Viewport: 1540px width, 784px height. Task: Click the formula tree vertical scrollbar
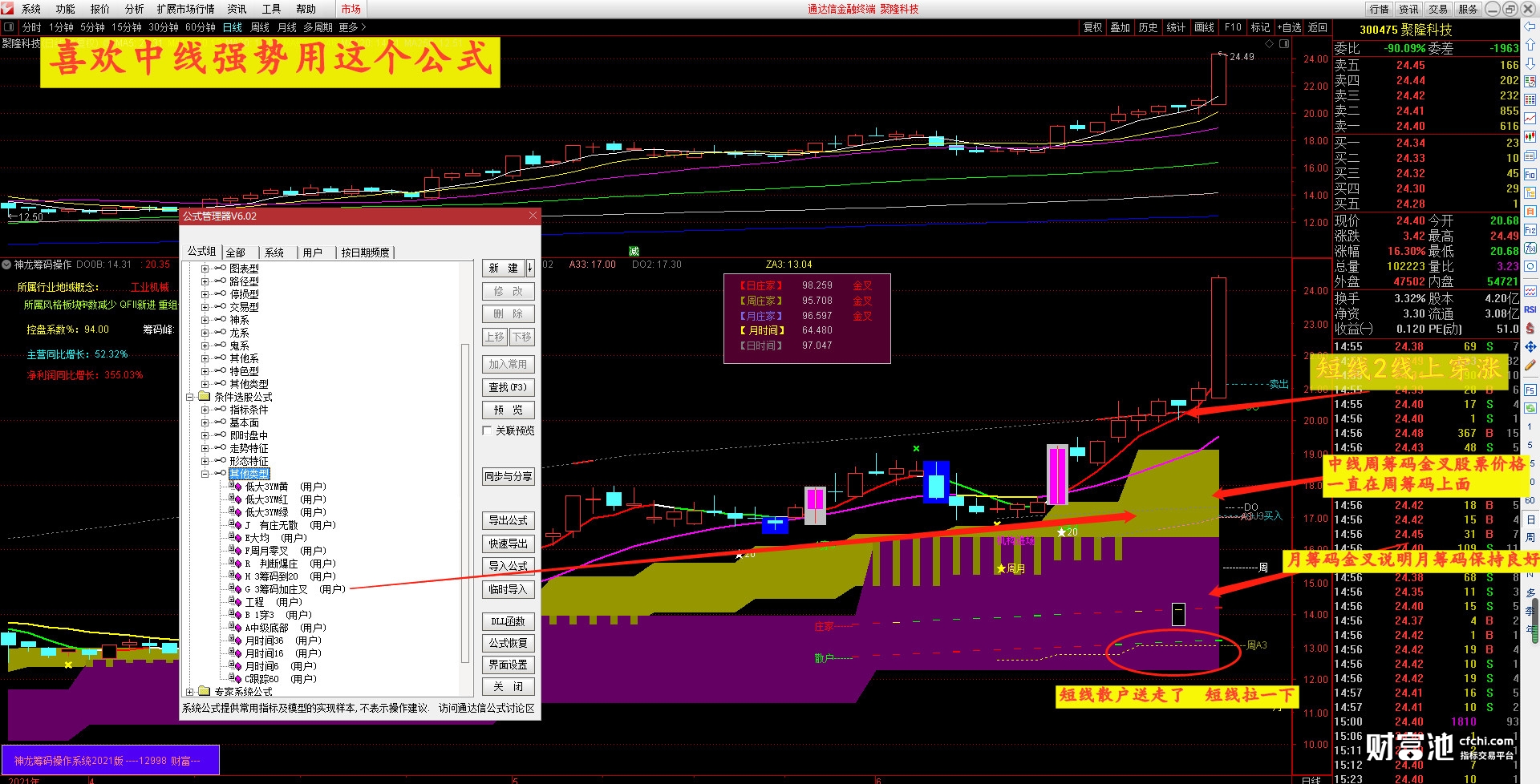(x=464, y=503)
